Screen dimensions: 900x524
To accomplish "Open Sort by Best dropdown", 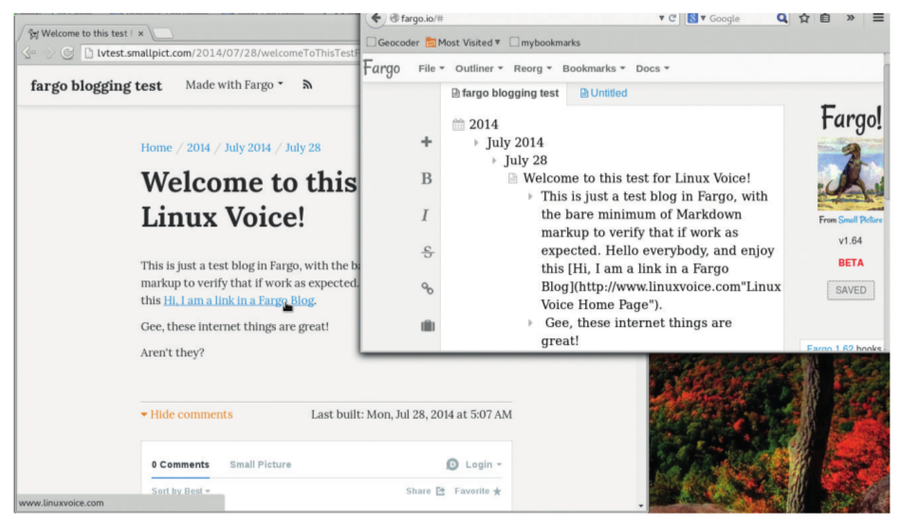I will click(x=181, y=491).
